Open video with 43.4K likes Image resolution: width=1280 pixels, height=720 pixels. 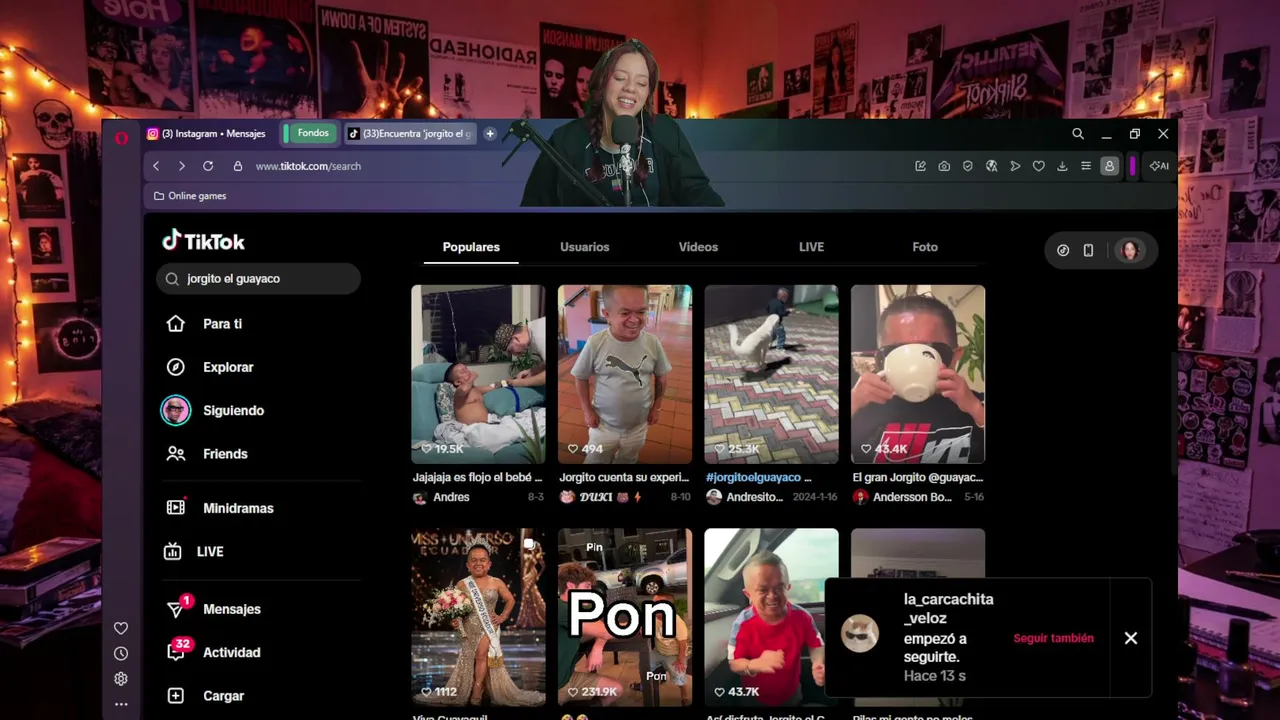918,374
